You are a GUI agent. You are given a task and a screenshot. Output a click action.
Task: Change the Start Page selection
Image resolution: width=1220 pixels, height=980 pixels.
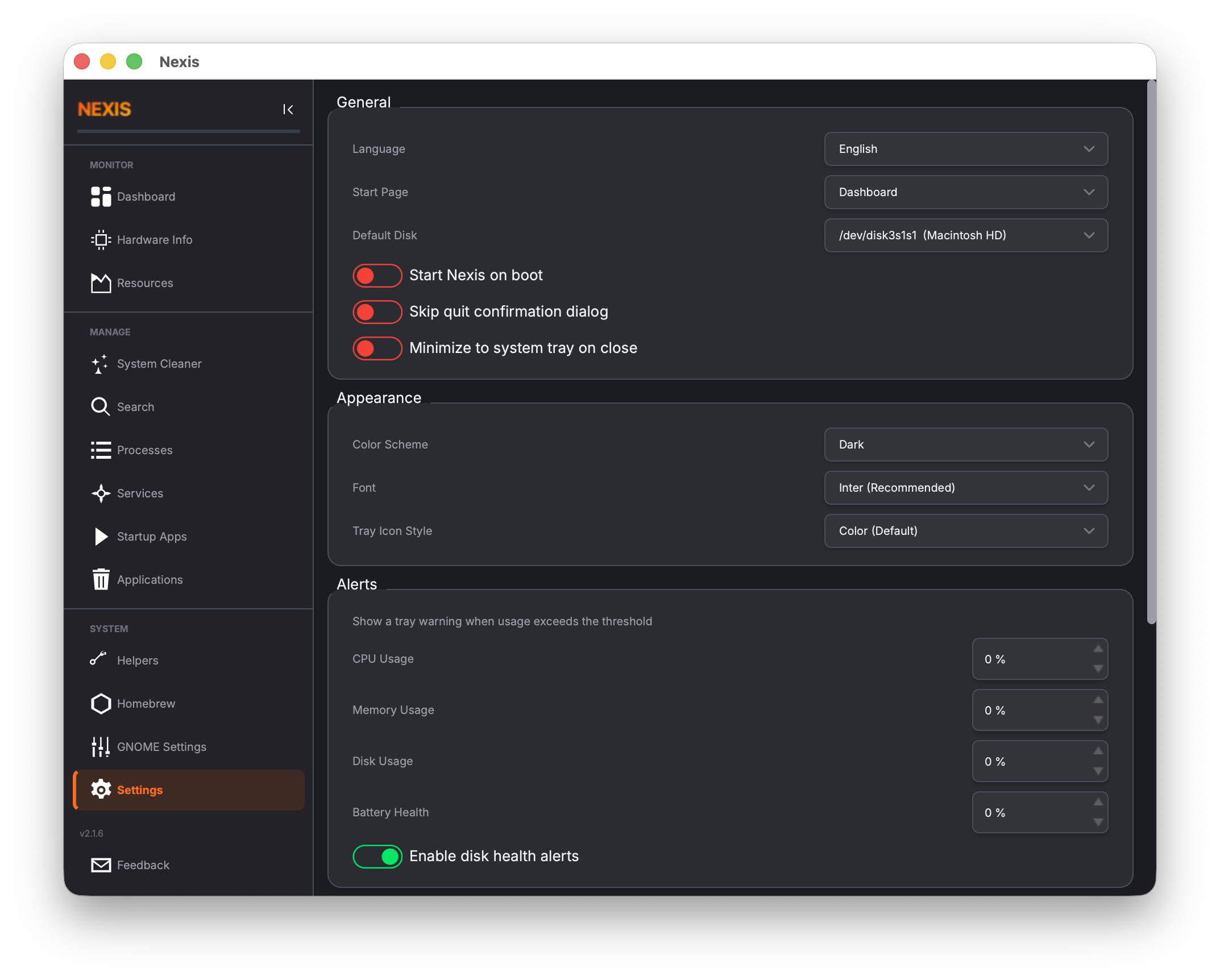click(965, 192)
